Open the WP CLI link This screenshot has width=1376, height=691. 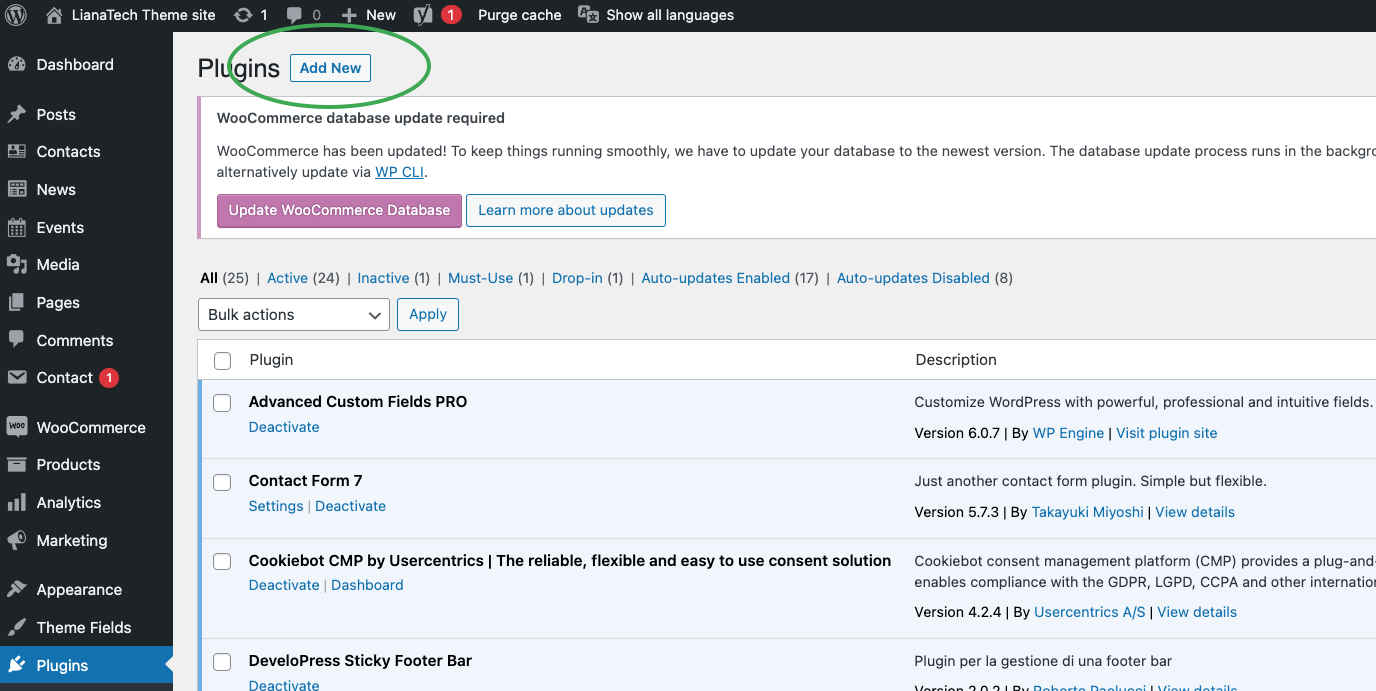pos(400,172)
